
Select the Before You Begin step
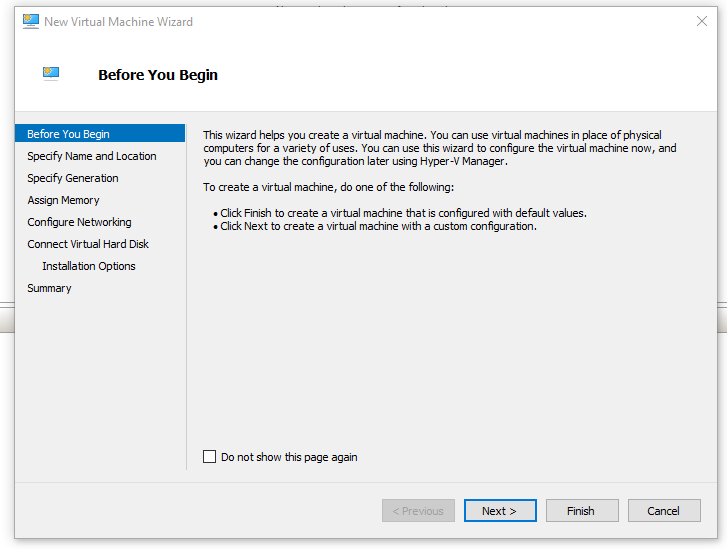69,134
